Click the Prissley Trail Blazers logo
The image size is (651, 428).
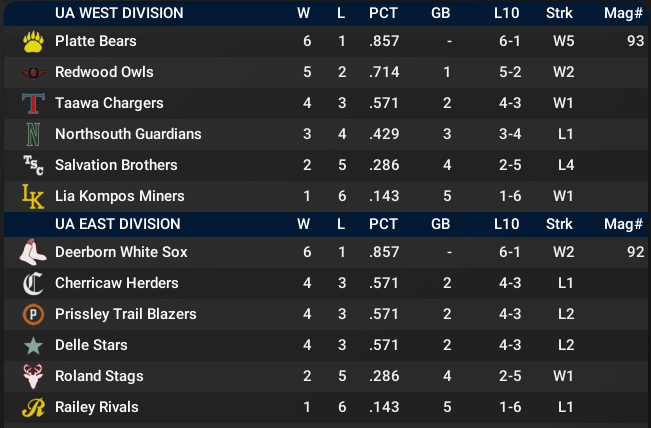pos(33,315)
